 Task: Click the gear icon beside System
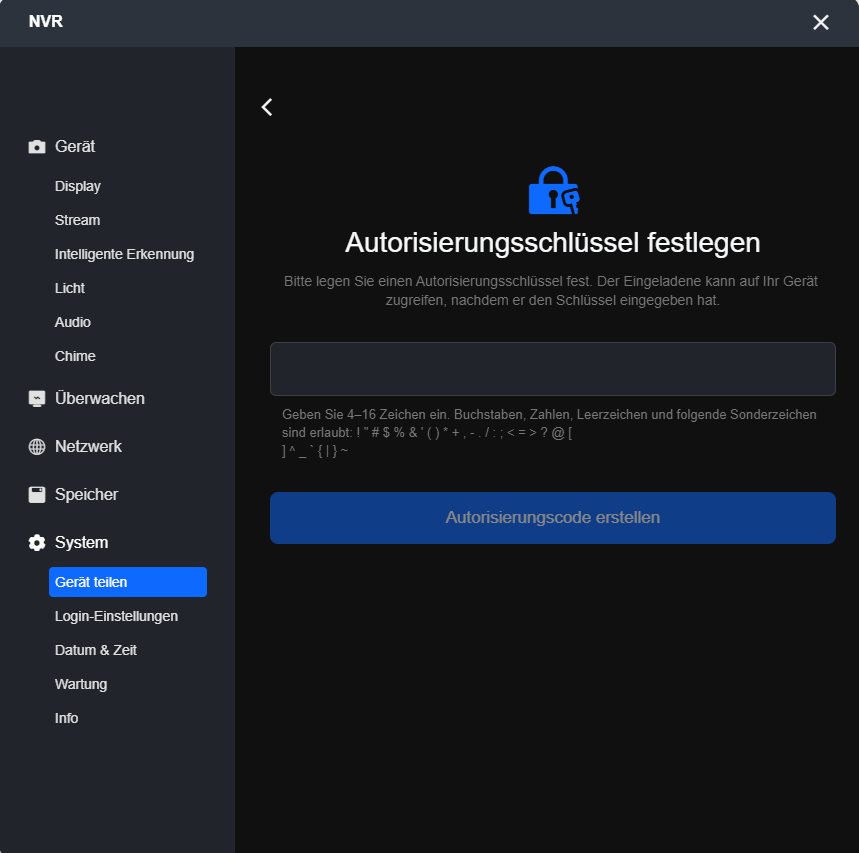point(37,543)
